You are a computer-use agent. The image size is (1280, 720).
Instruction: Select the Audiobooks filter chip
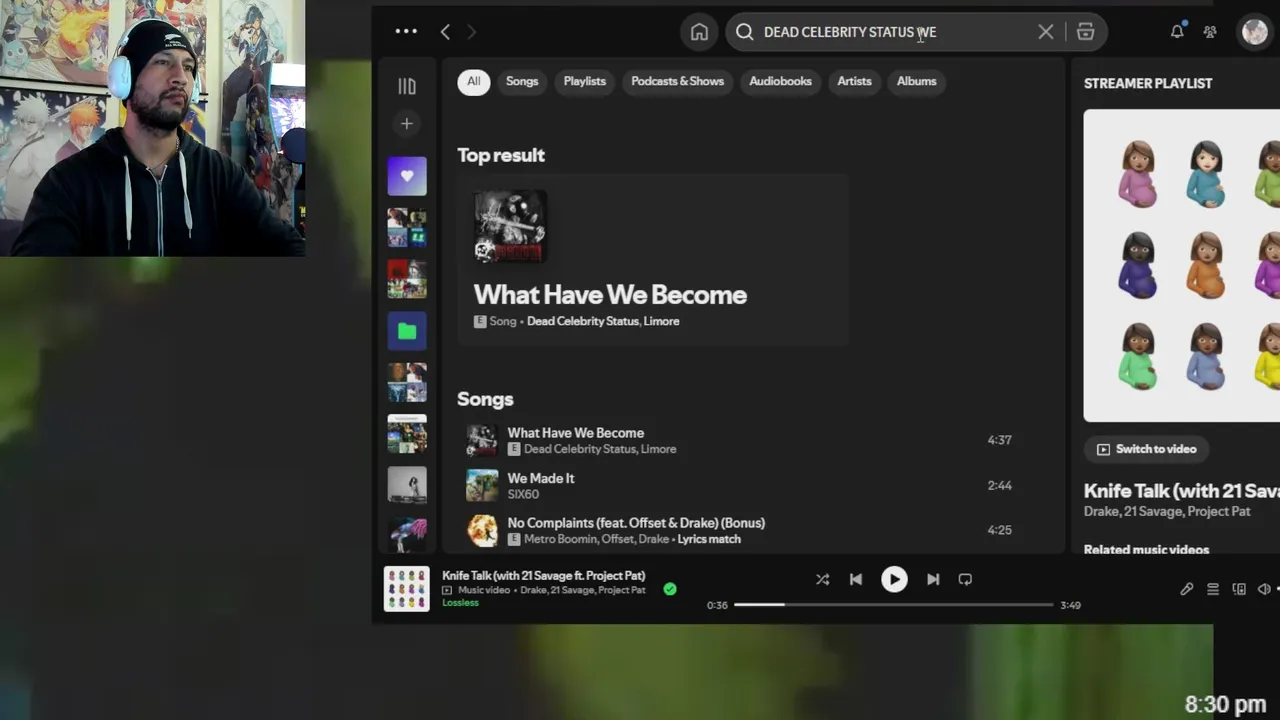(x=780, y=81)
